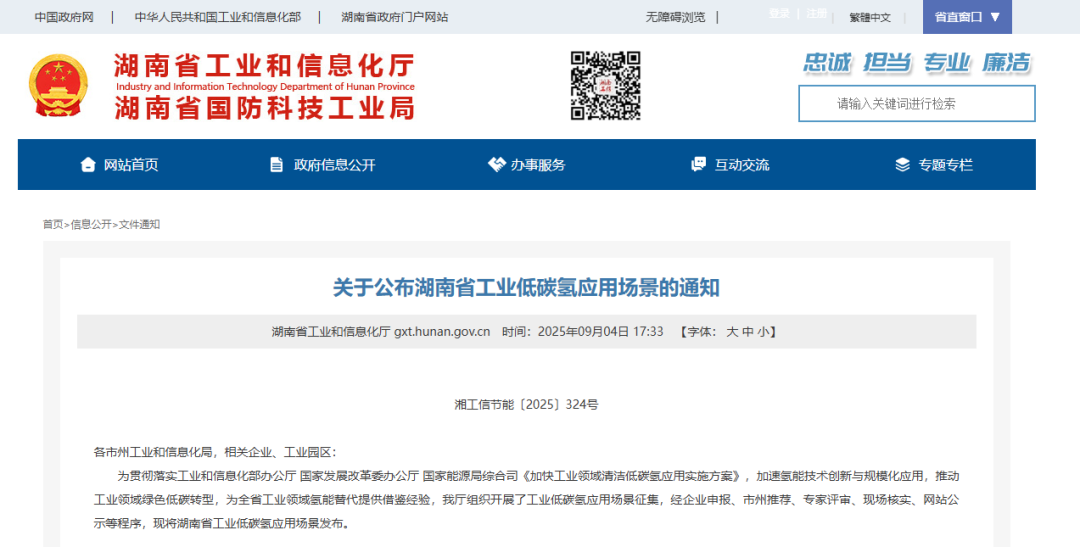Click the handshake icon beside 办事服务
This screenshot has height=547, width=1080.
[496, 165]
